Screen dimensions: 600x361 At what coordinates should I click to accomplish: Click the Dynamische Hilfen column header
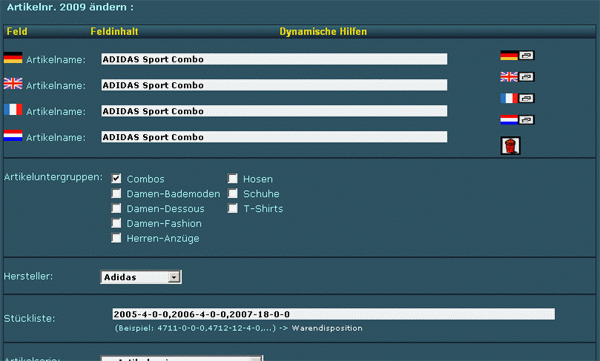323,31
